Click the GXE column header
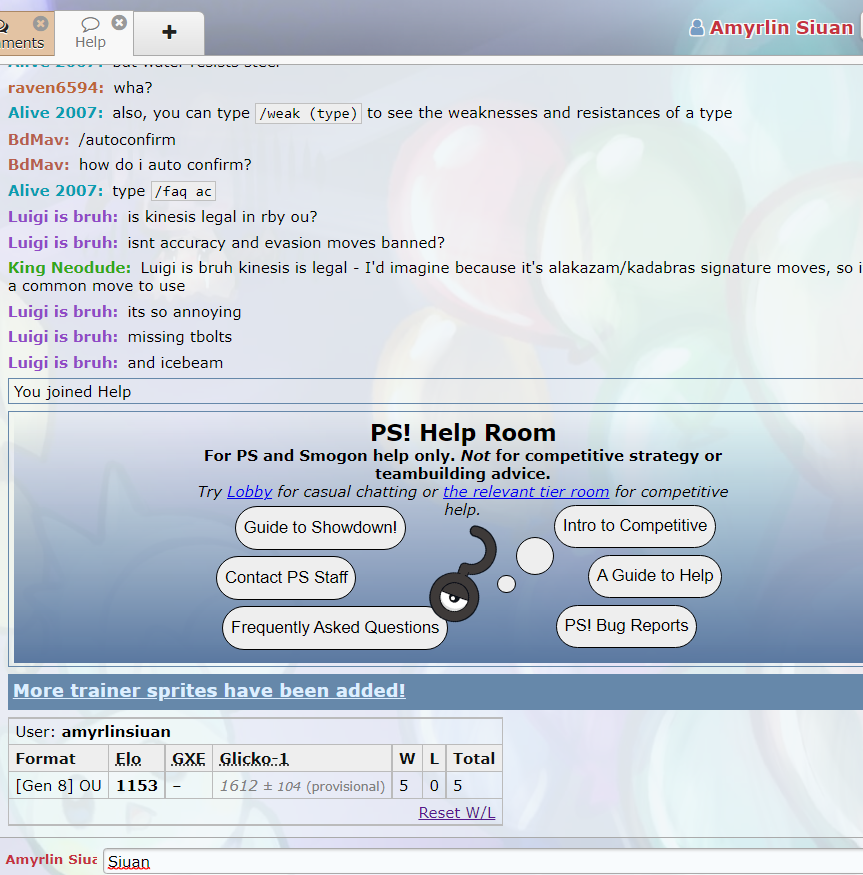The width and height of the screenshot is (863, 875). point(189,759)
